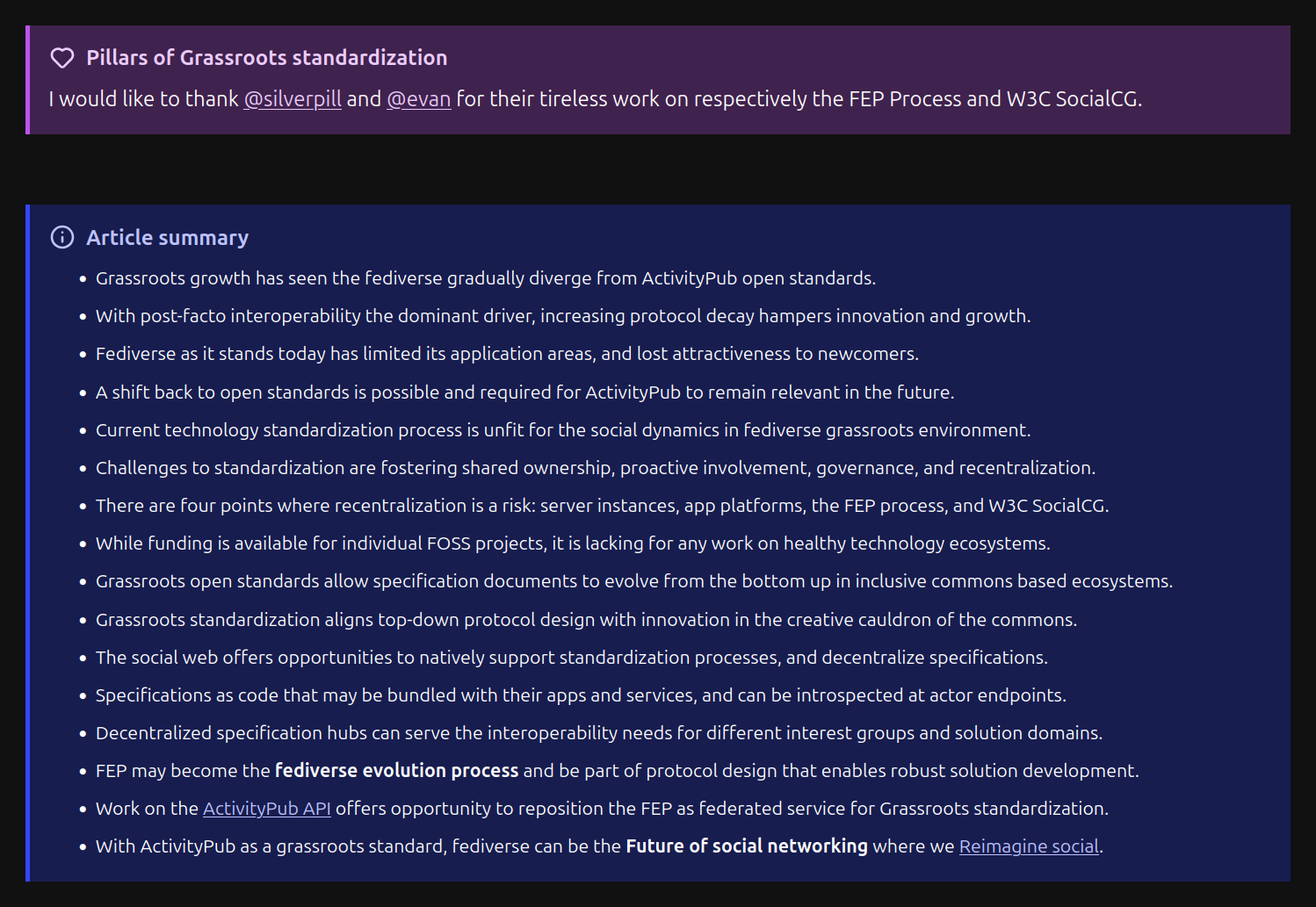Click the bold Future of social networking text
This screenshot has height=907, width=1316.
pos(746,846)
